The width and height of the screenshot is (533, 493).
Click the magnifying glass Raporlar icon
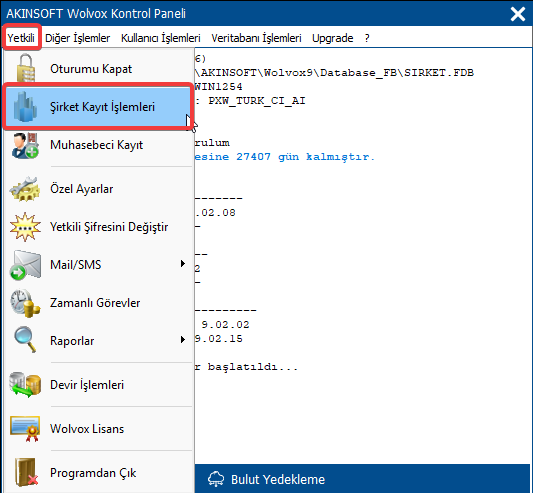[25, 339]
